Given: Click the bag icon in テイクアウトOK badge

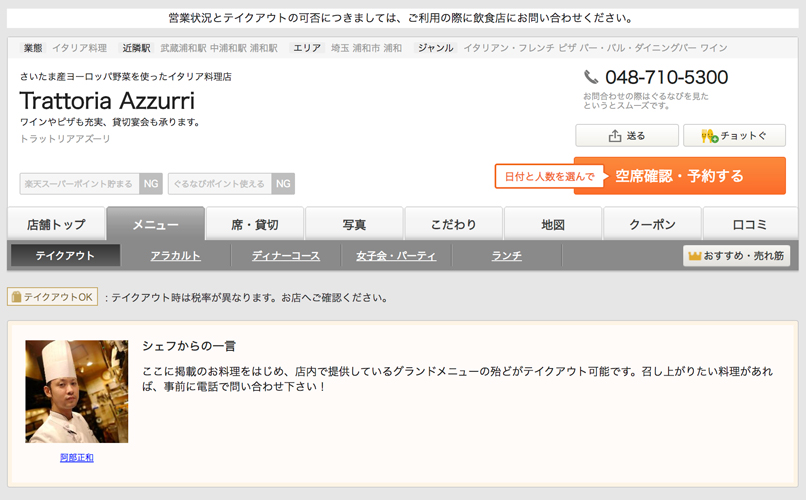Looking at the screenshot, I should click(16, 297).
